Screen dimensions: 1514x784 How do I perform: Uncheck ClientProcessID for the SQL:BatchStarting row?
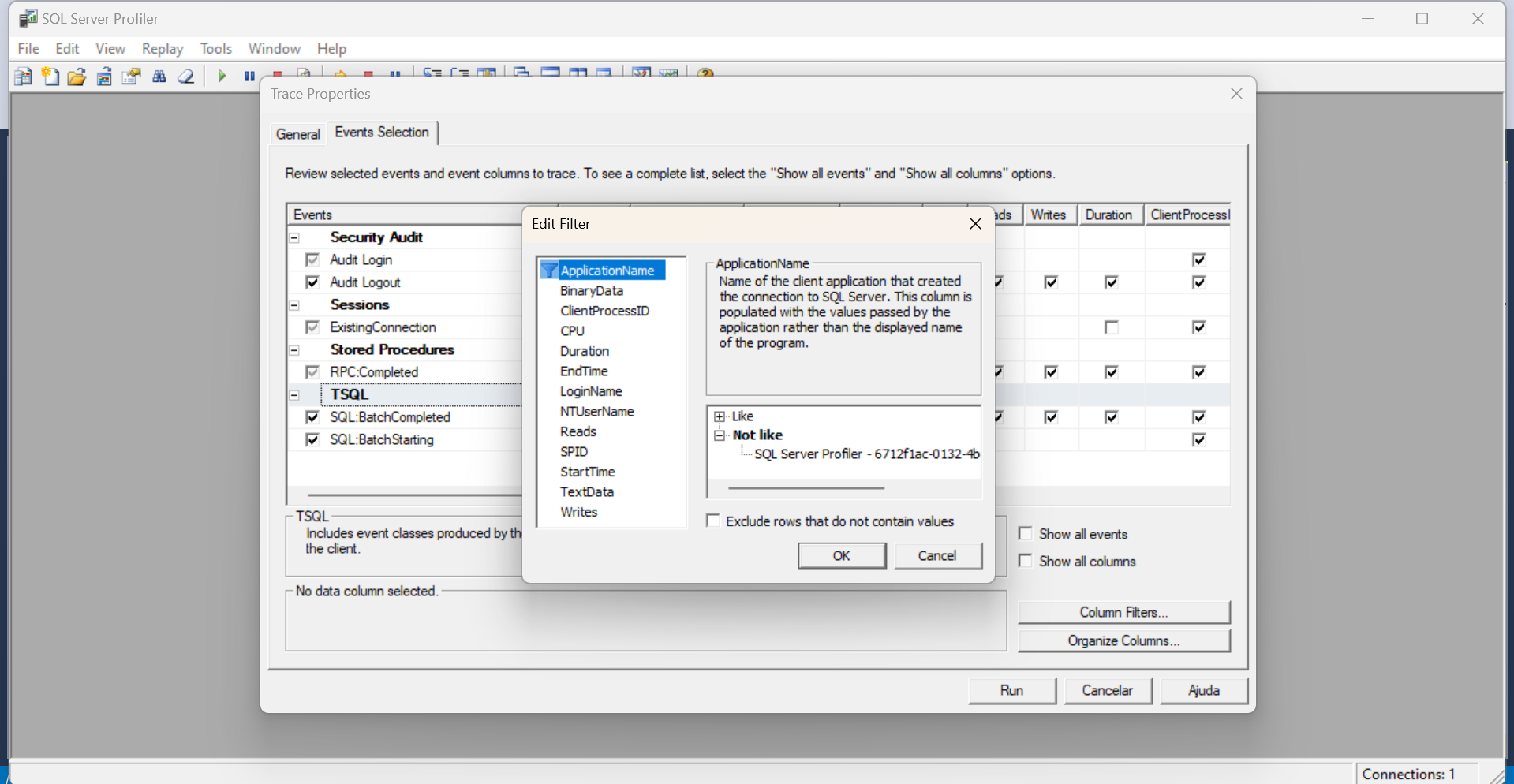point(1199,440)
